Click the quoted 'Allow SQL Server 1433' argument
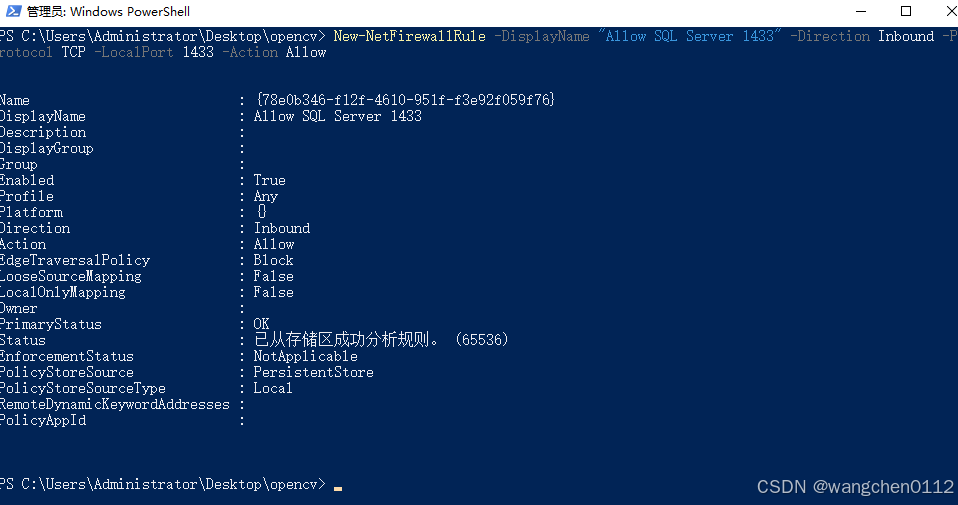Screen dimensions: 958x505 pyautogui.click(x=690, y=36)
